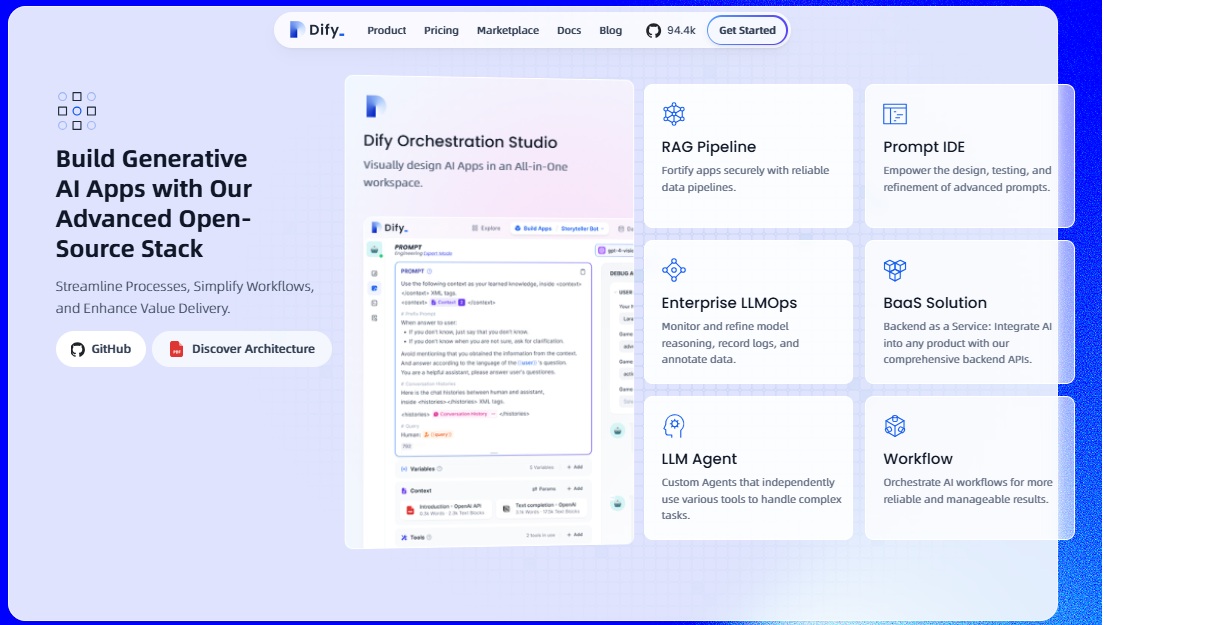Click the LLM Agent head icon
Screen dimensions: 1222x625
(674, 426)
